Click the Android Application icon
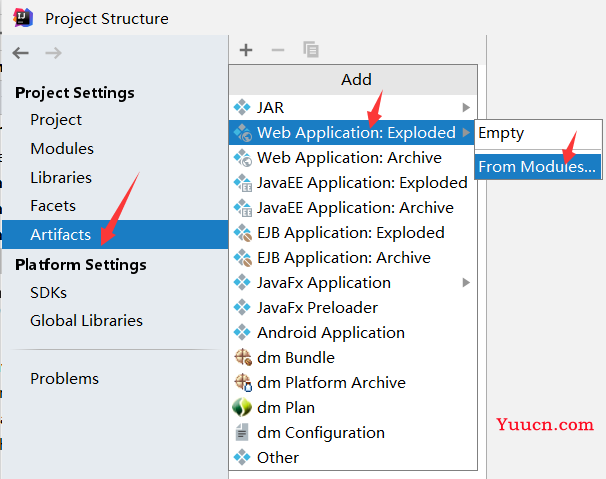 (242, 332)
